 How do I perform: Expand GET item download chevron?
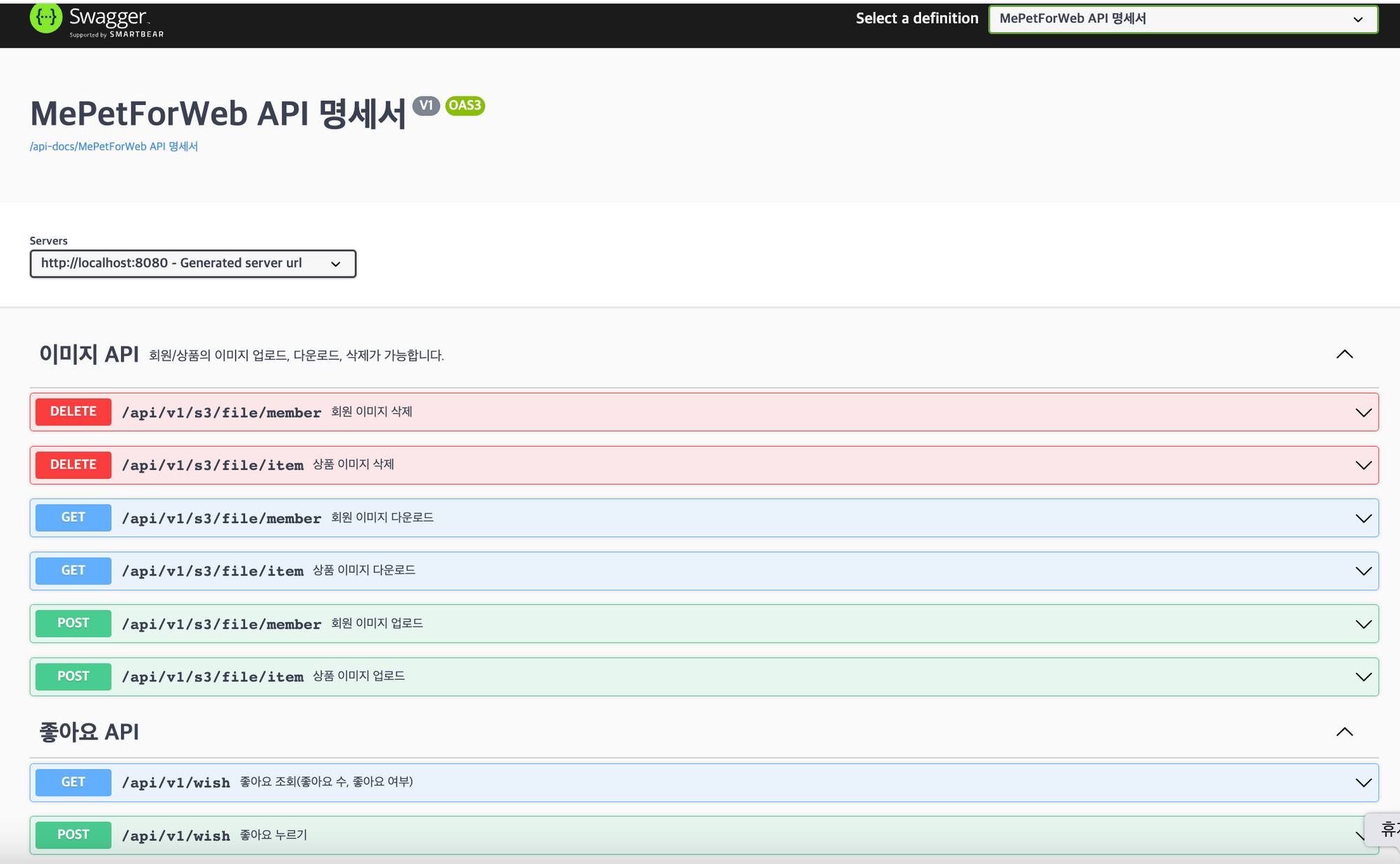pos(1363,571)
